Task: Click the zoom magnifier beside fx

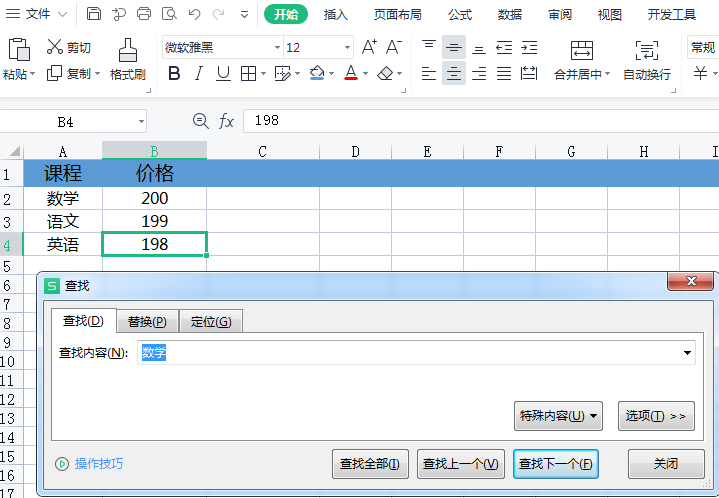Action: pos(200,121)
